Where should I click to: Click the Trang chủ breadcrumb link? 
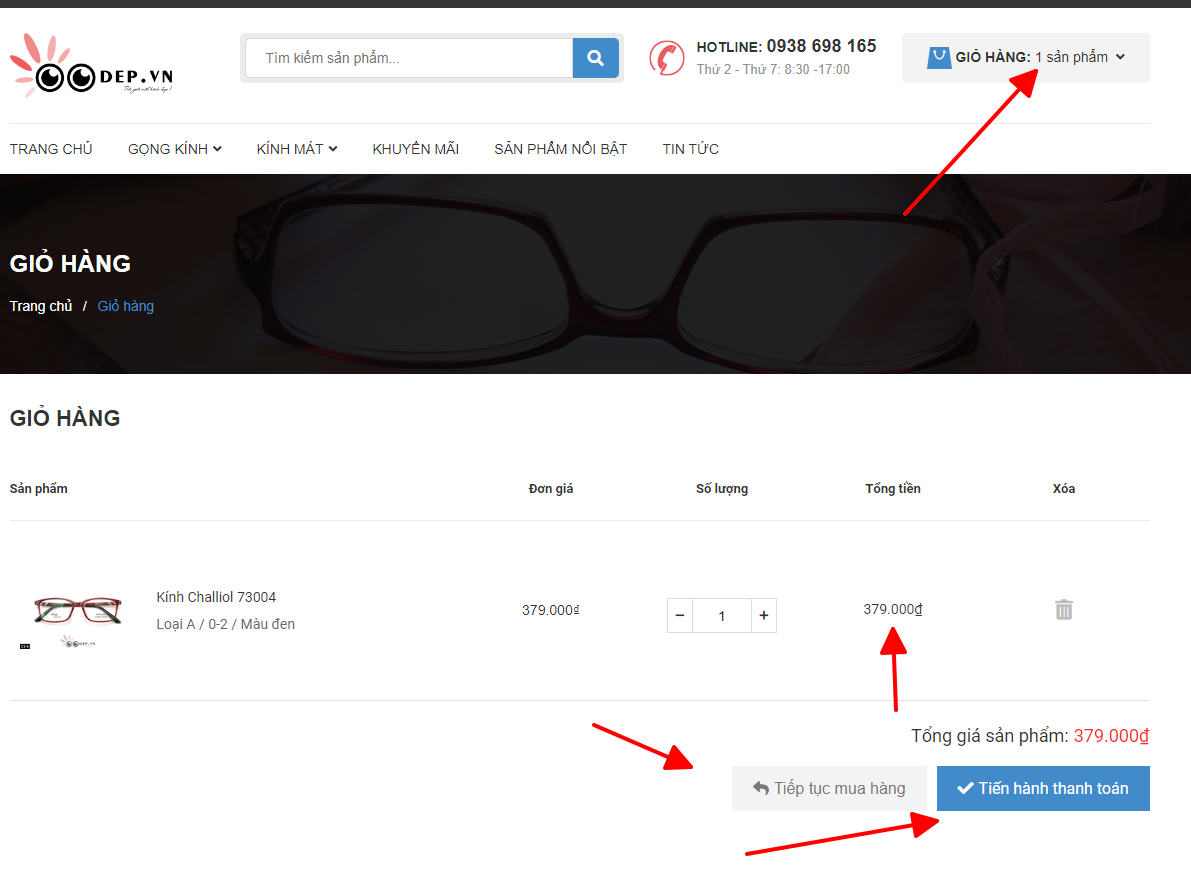(x=41, y=306)
